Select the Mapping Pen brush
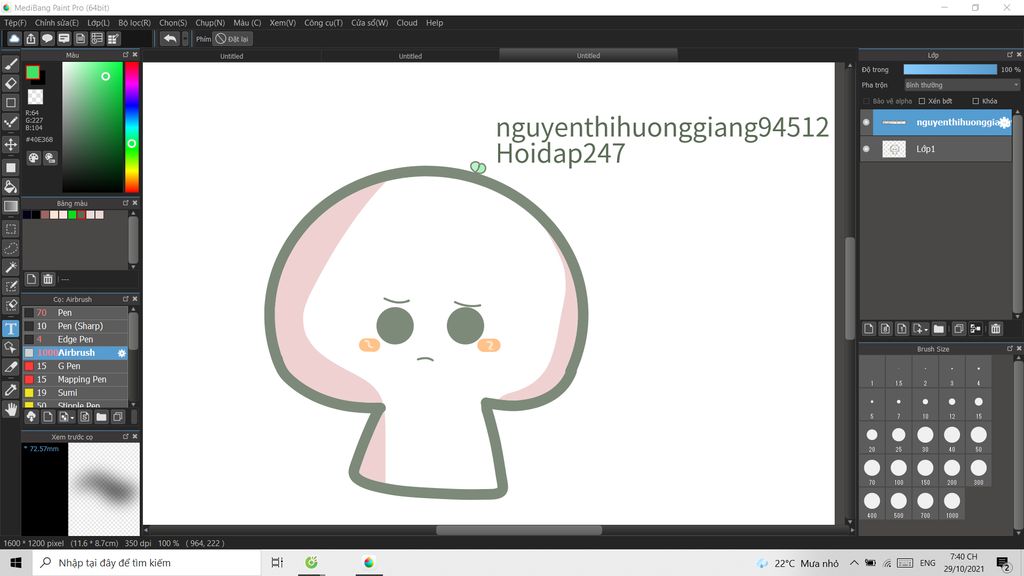Image resolution: width=1024 pixels, height=576 pixels. pyautogui.click(x=76, y=379)
